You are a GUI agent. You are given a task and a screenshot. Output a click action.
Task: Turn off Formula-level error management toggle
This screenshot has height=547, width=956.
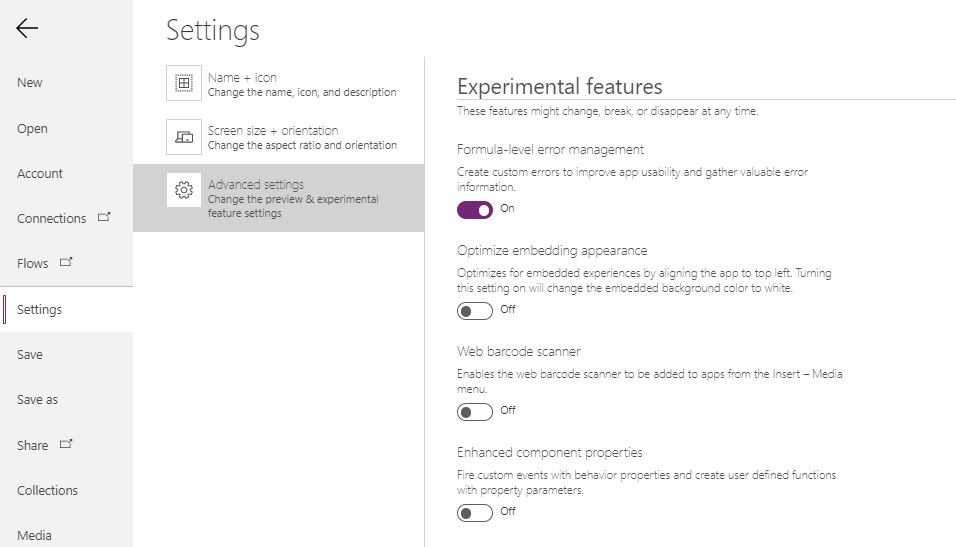tap(475, 210)
